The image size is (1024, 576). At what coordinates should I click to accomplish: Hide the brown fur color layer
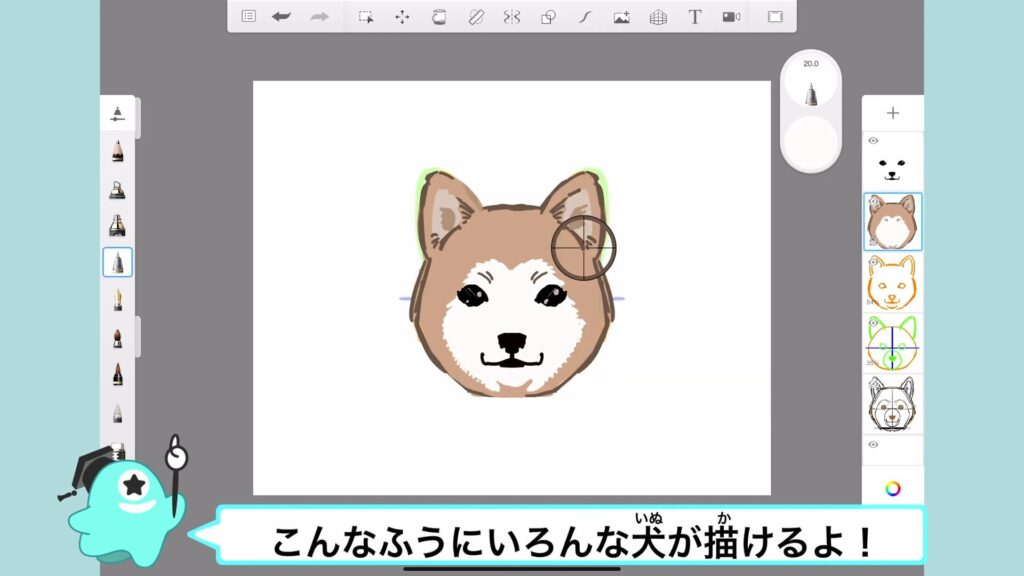(x=872, y=202)
